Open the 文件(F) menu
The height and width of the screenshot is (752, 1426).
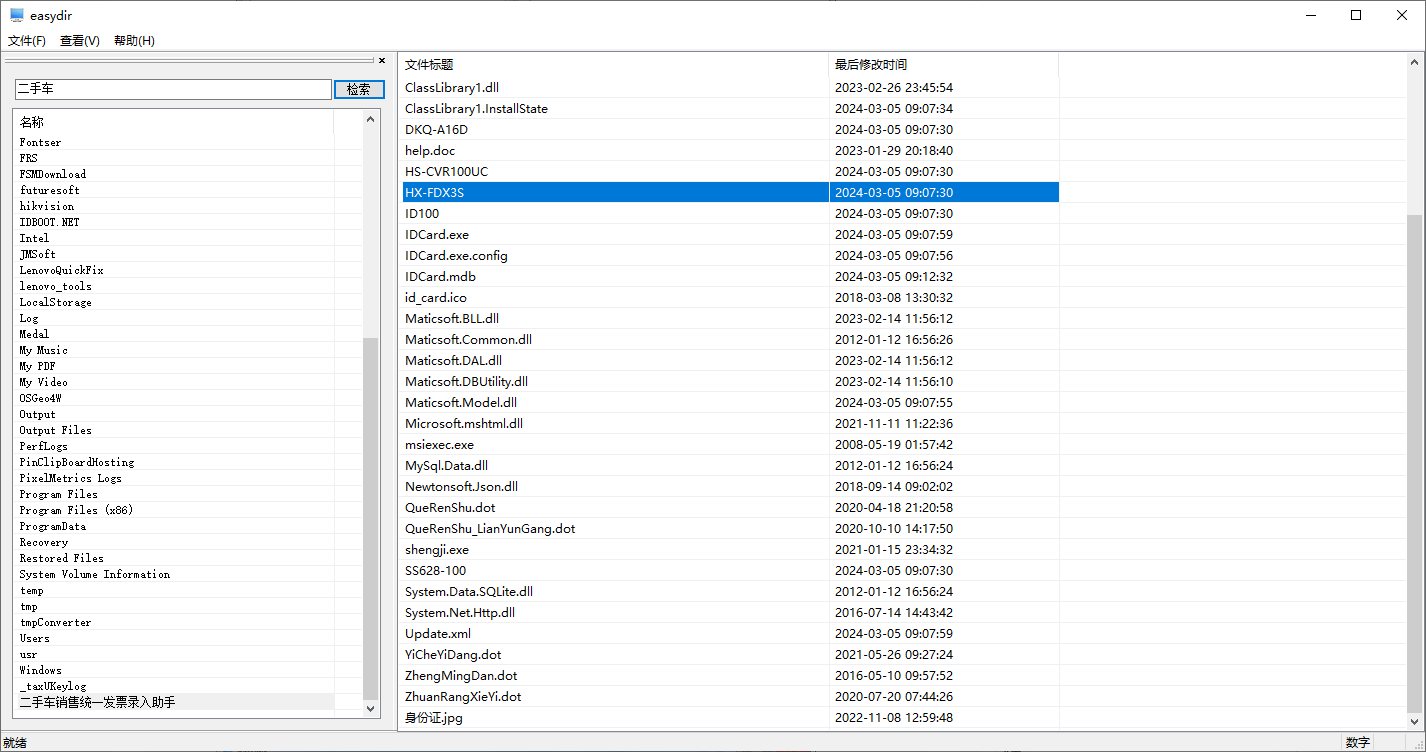point(27,41)
